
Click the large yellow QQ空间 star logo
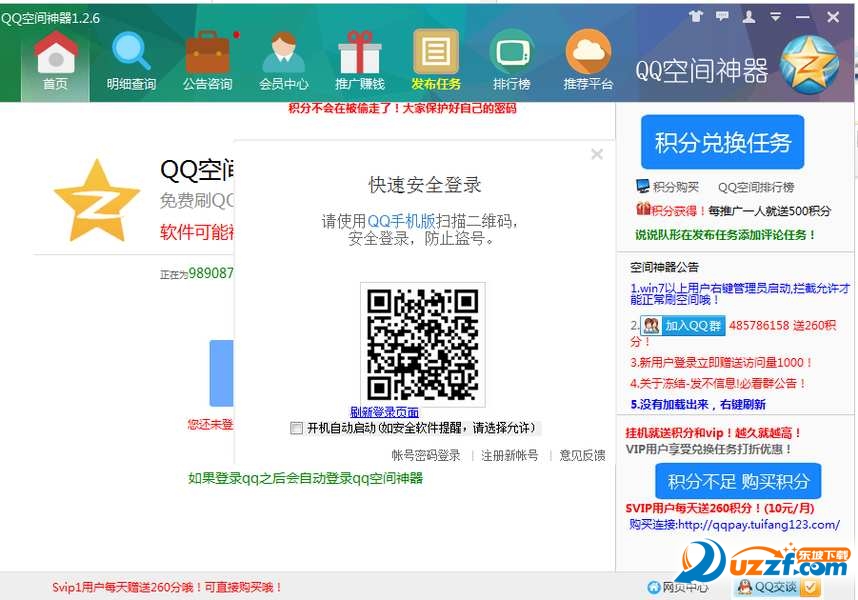pos(97,201)
